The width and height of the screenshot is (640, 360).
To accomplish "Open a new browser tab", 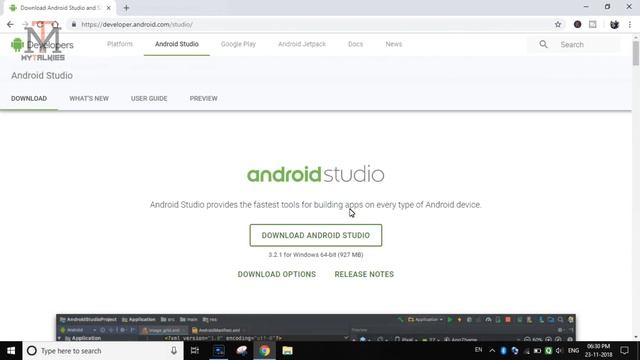I will click(126, 8).
